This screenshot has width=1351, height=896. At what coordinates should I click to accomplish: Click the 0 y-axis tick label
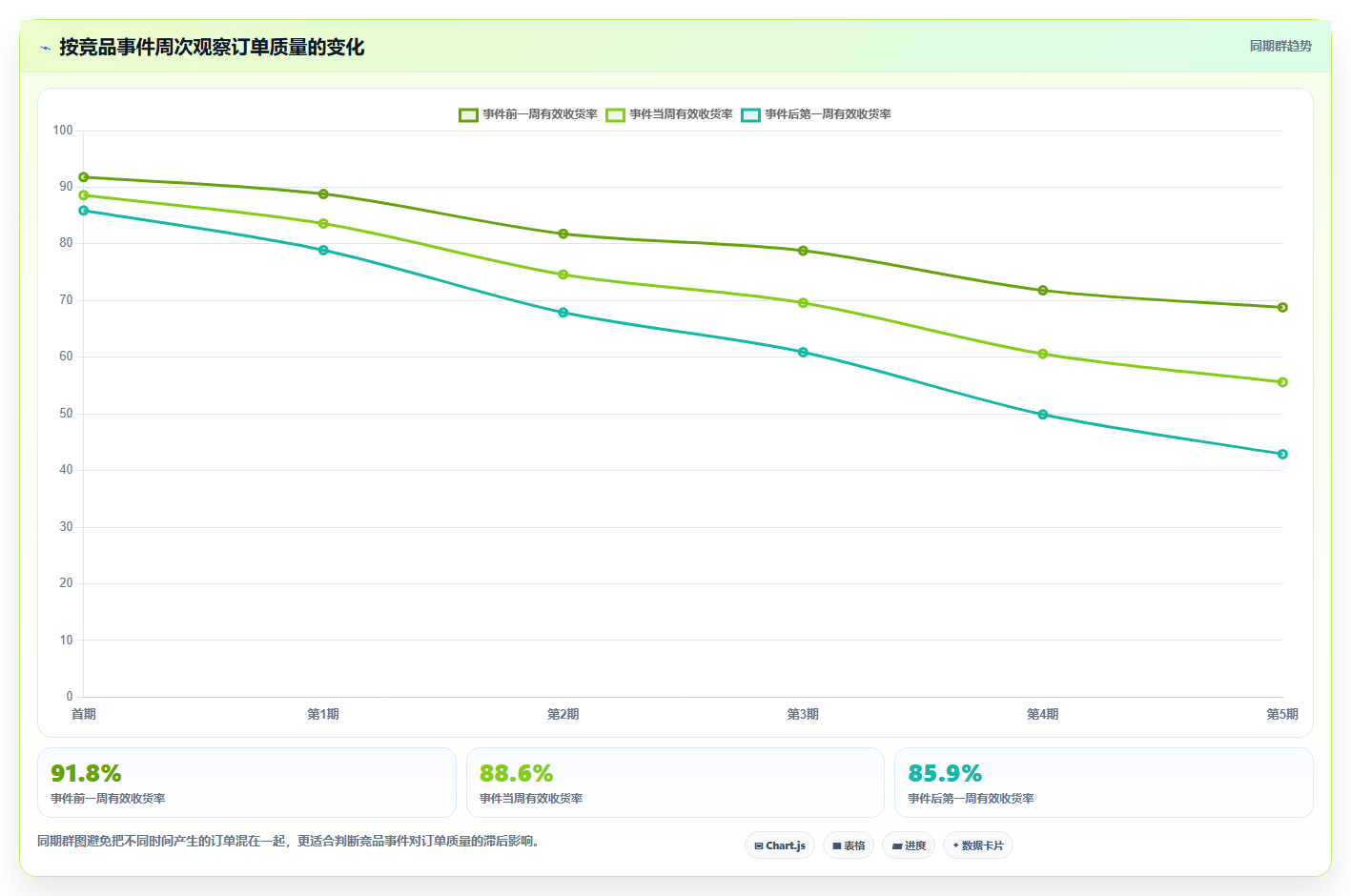tap(70, 697)
